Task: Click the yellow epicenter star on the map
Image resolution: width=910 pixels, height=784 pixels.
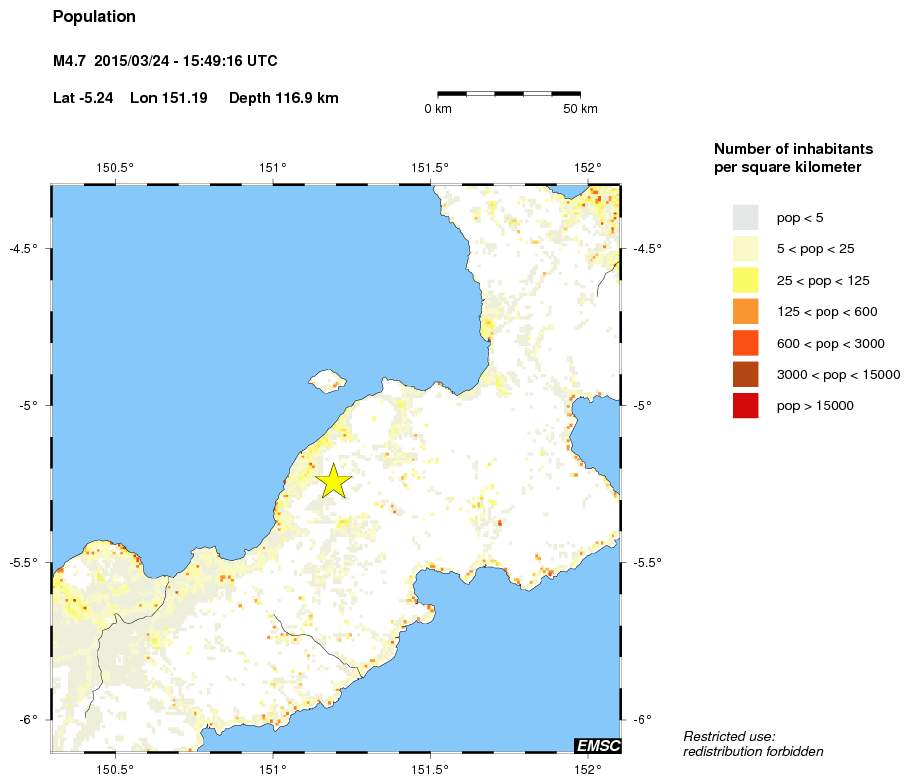Action: point(334,481)
